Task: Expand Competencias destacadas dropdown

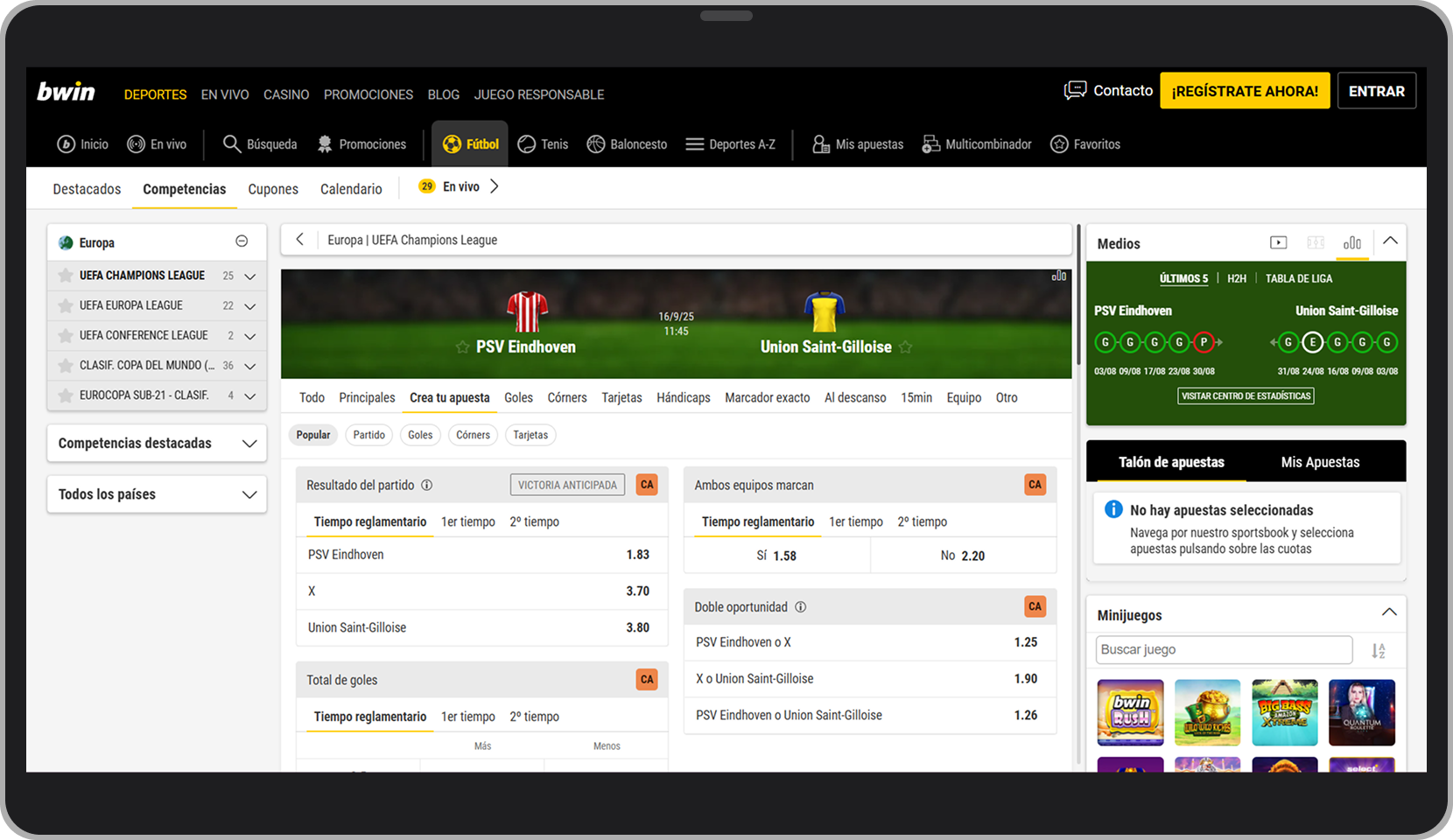Action: pyautogui.click(x=157, y=444)
